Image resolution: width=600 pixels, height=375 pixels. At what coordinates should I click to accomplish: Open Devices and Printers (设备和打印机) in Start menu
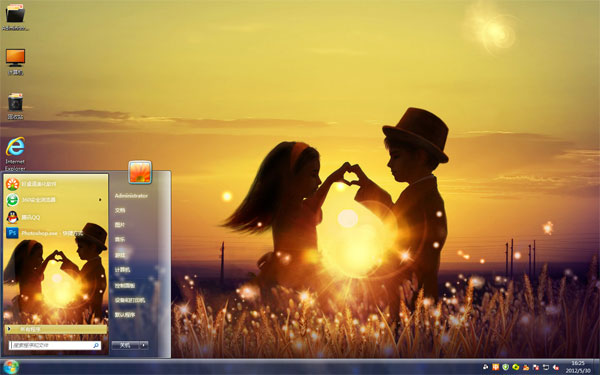(130, 300)
